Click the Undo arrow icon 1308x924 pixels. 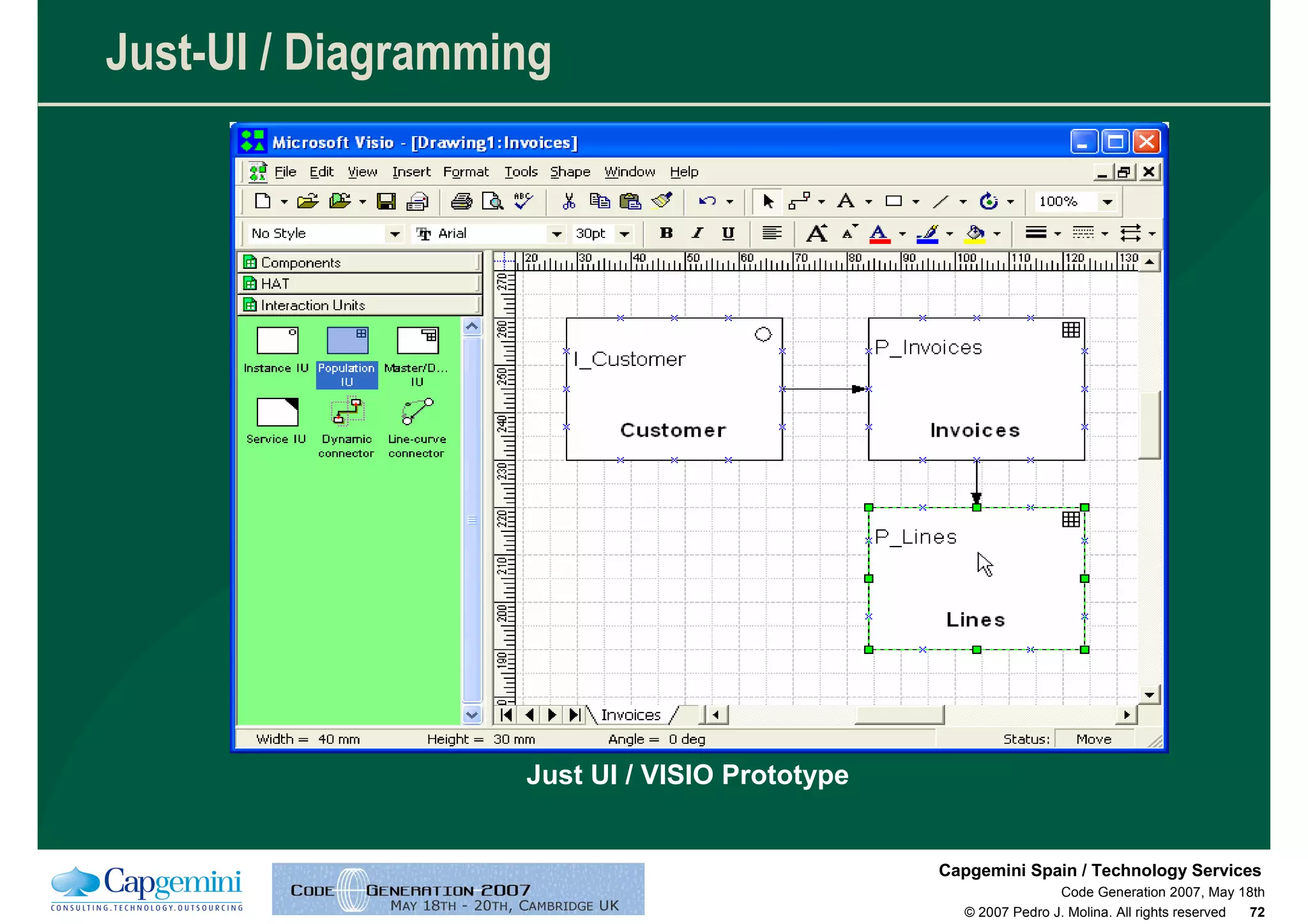tap(707, 202)
